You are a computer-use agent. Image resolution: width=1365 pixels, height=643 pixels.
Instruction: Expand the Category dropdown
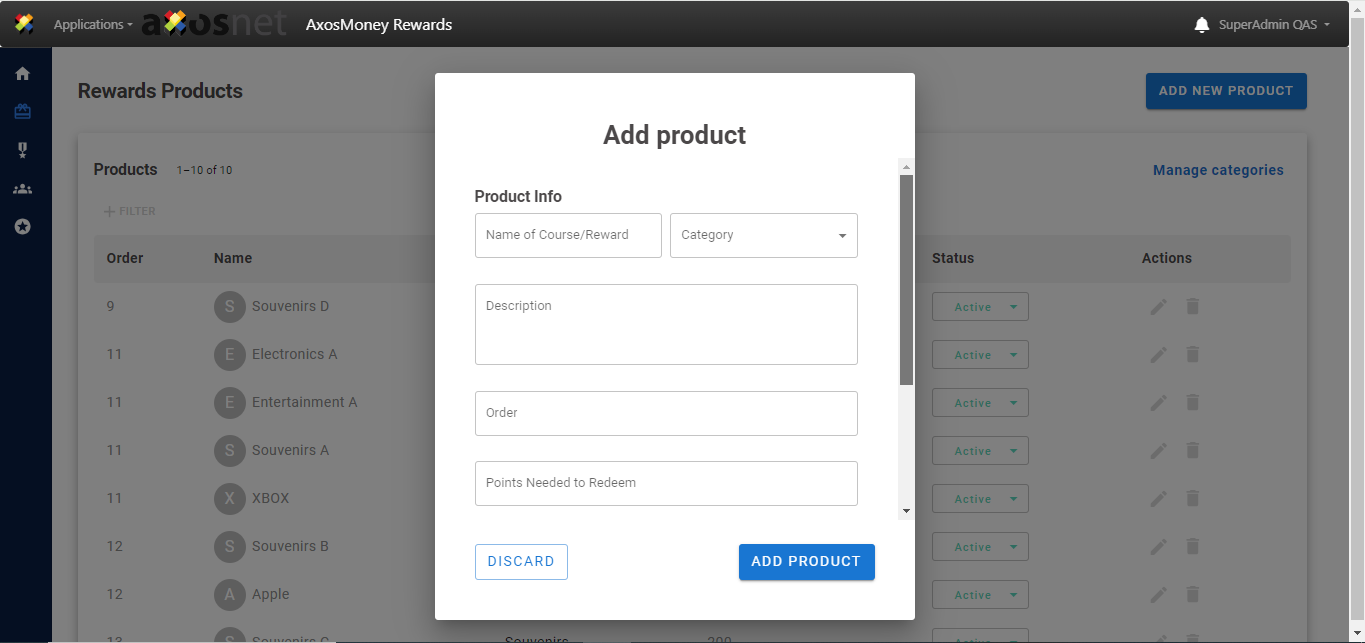(763, 235)
